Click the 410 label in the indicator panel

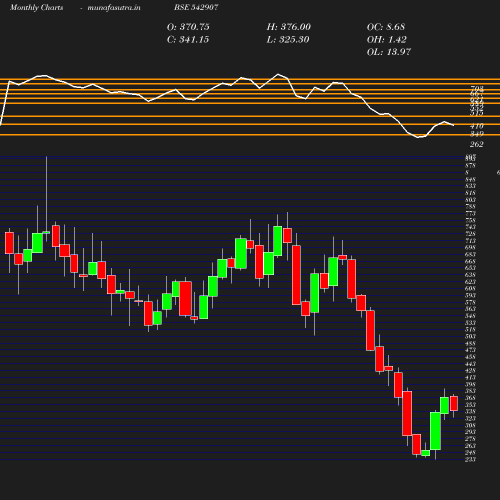(477, 126)
